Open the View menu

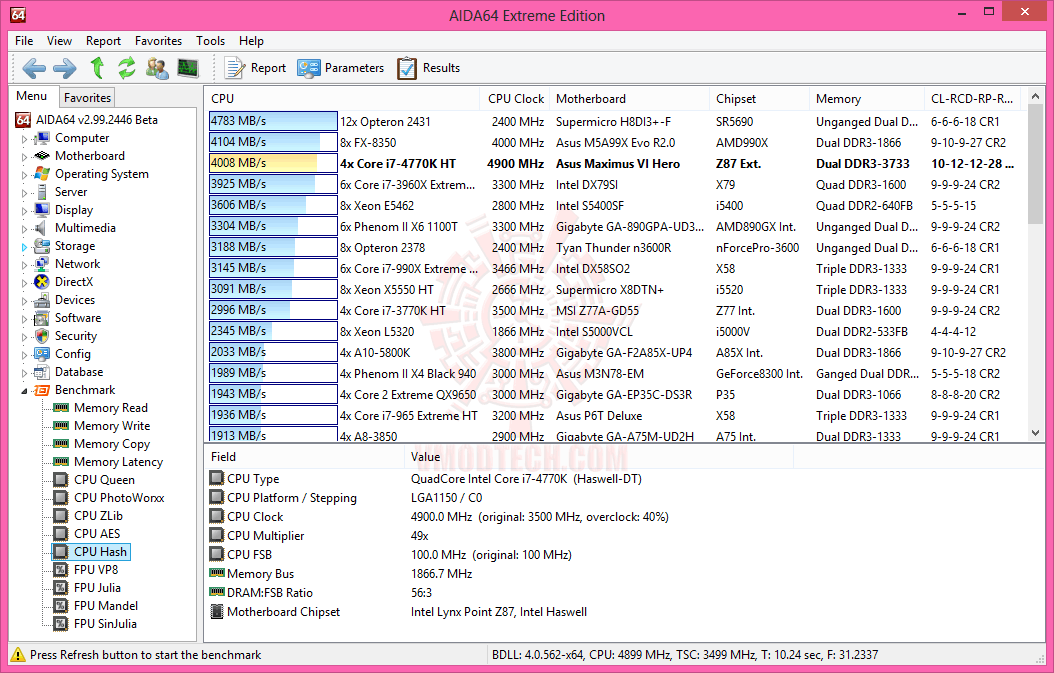tap(59, 40)
